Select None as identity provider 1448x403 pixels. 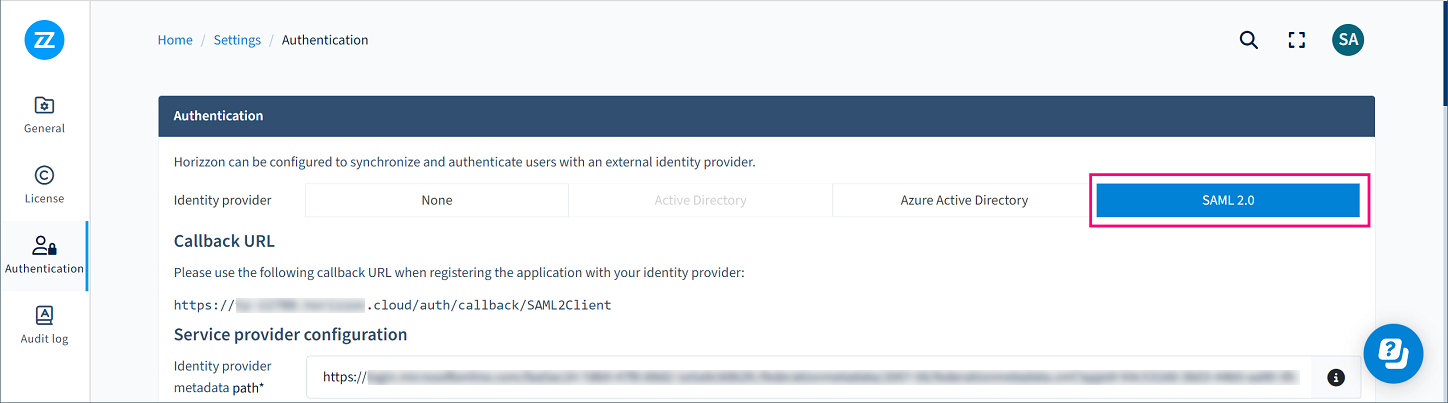437,200
